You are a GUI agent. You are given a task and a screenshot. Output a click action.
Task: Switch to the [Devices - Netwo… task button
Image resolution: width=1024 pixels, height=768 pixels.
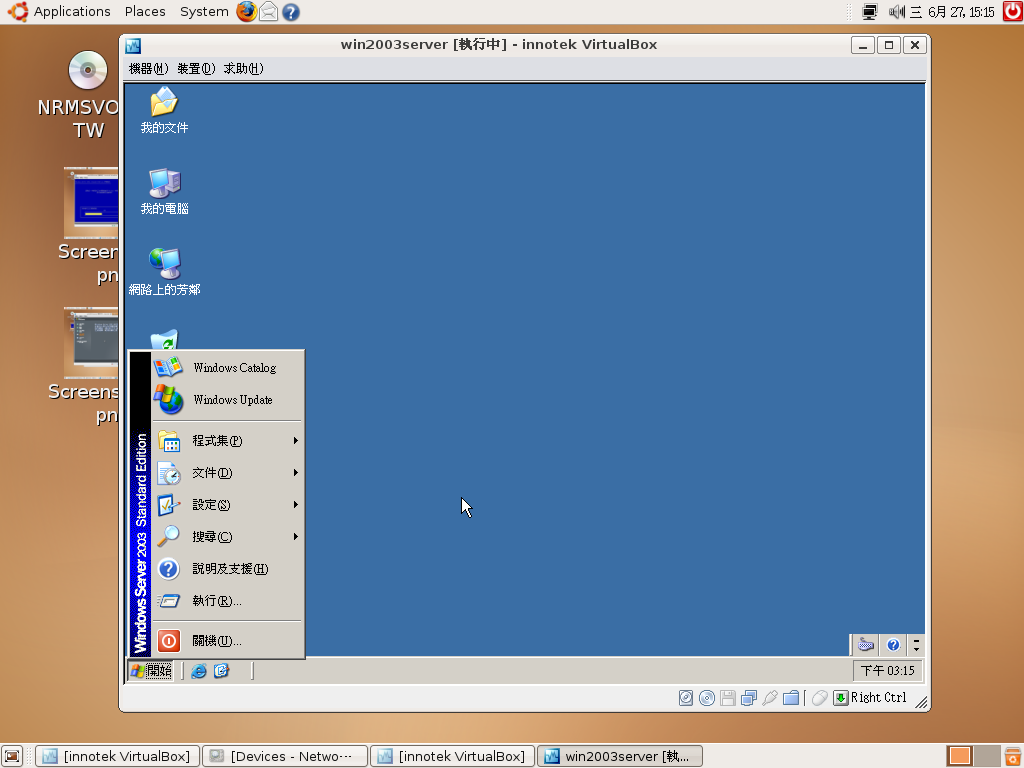click(285, 756)
